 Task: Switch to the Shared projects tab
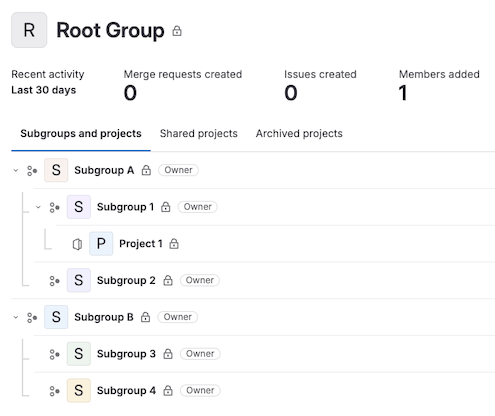(x=199, y=133)
